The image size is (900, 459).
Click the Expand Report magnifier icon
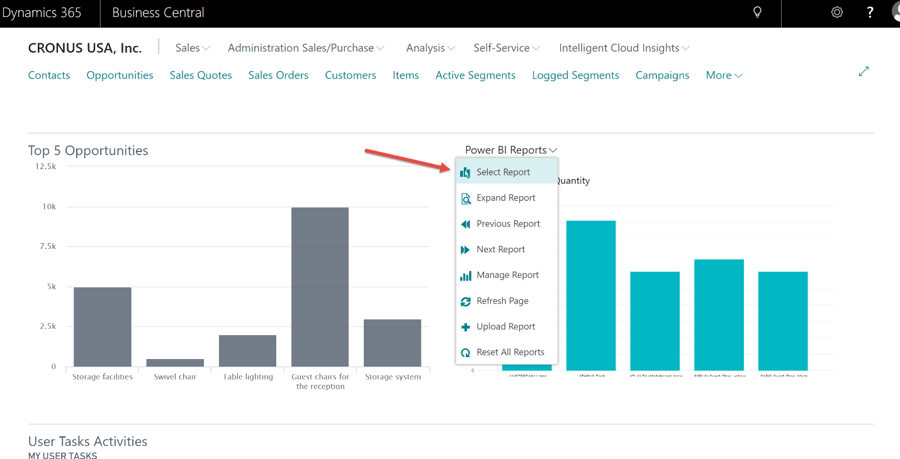(465, 198)
